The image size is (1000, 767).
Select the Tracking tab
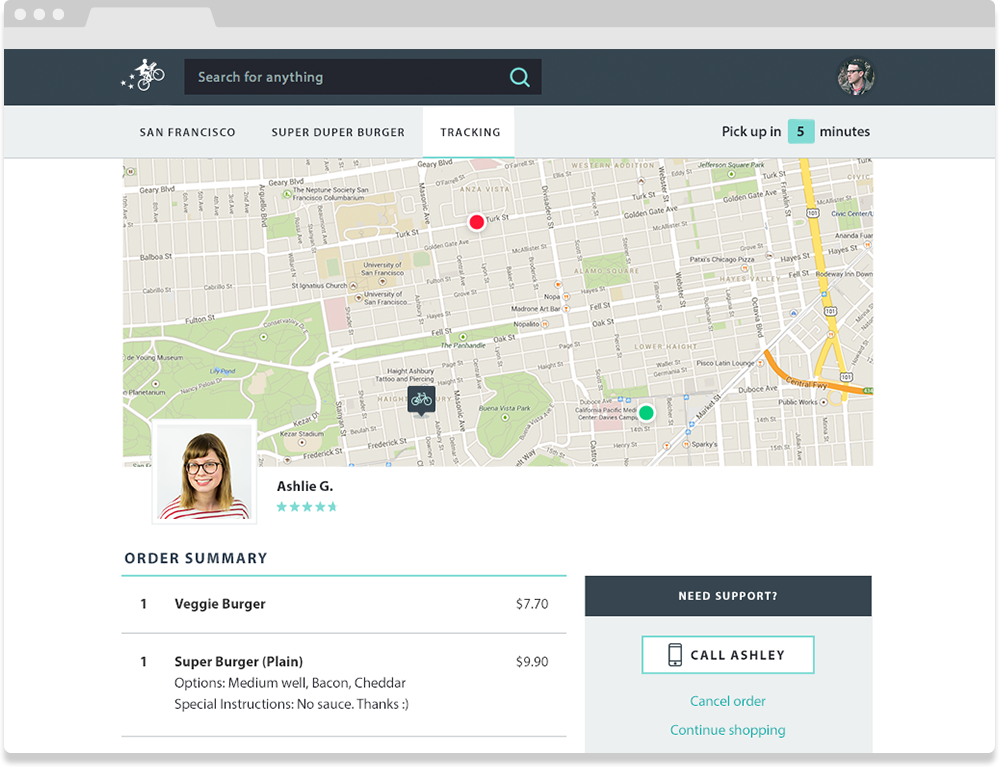click(470, 132)
